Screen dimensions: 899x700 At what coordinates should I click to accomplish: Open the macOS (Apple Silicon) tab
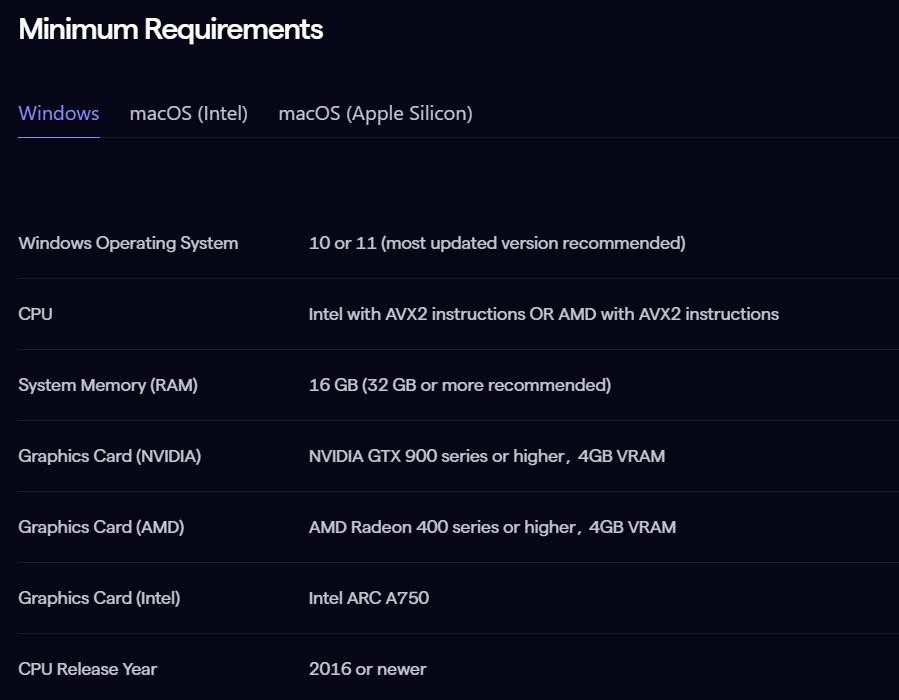(375, 114)
